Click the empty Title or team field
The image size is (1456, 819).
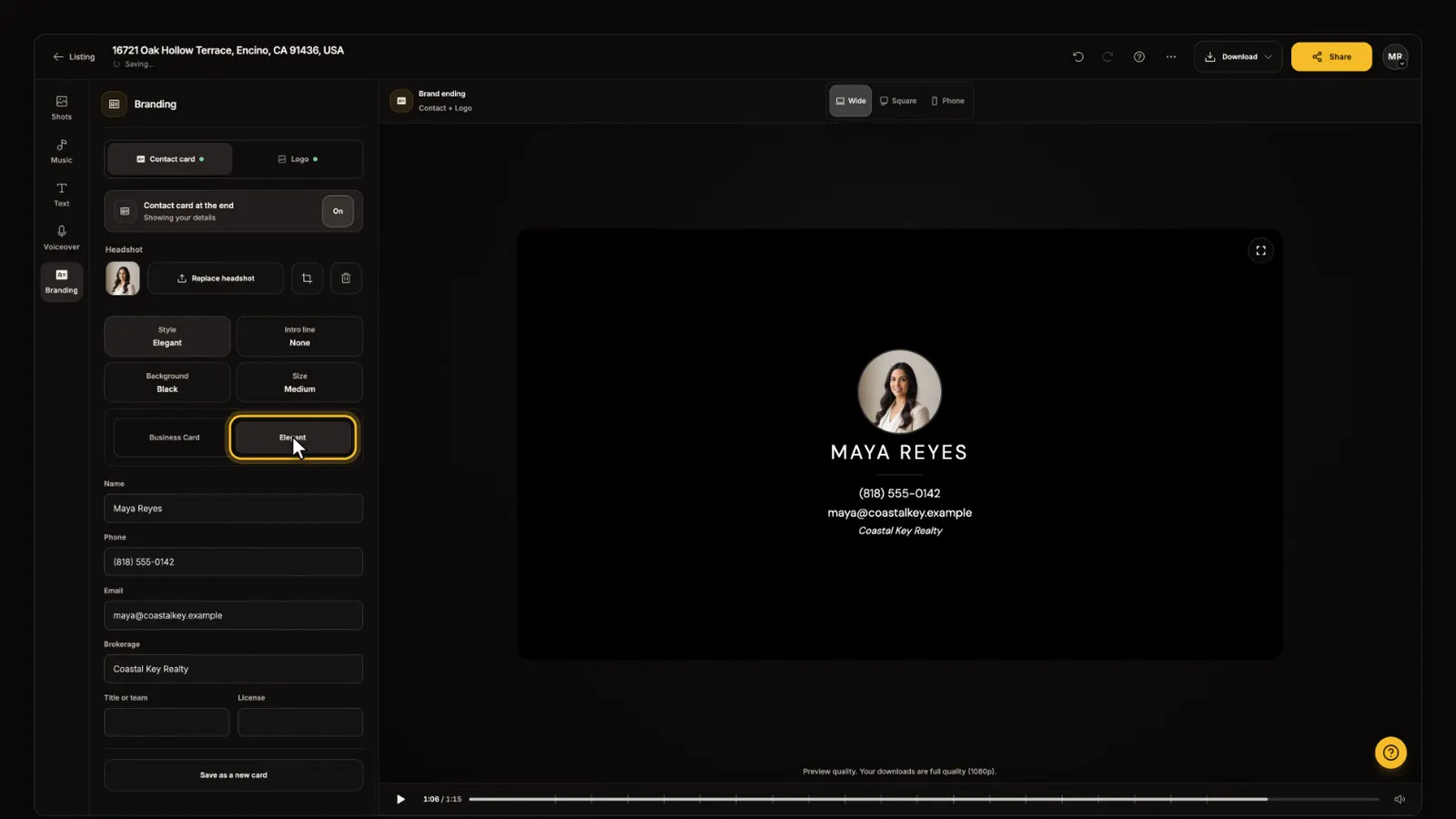pos(167,723)
